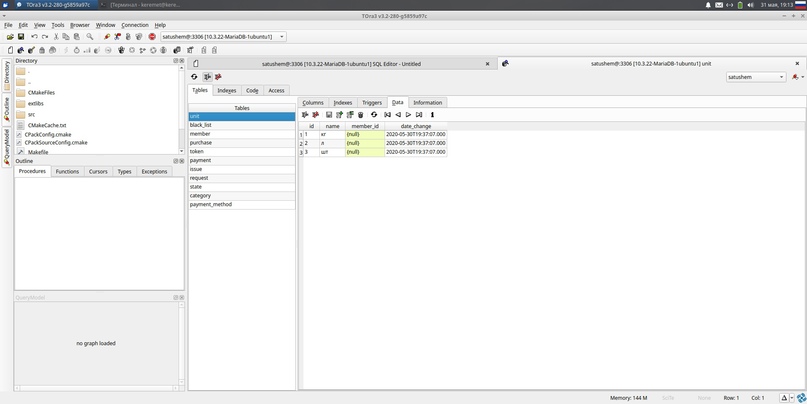Toggle single record view icon
This screenshot has height=404, width=807.
432,115
